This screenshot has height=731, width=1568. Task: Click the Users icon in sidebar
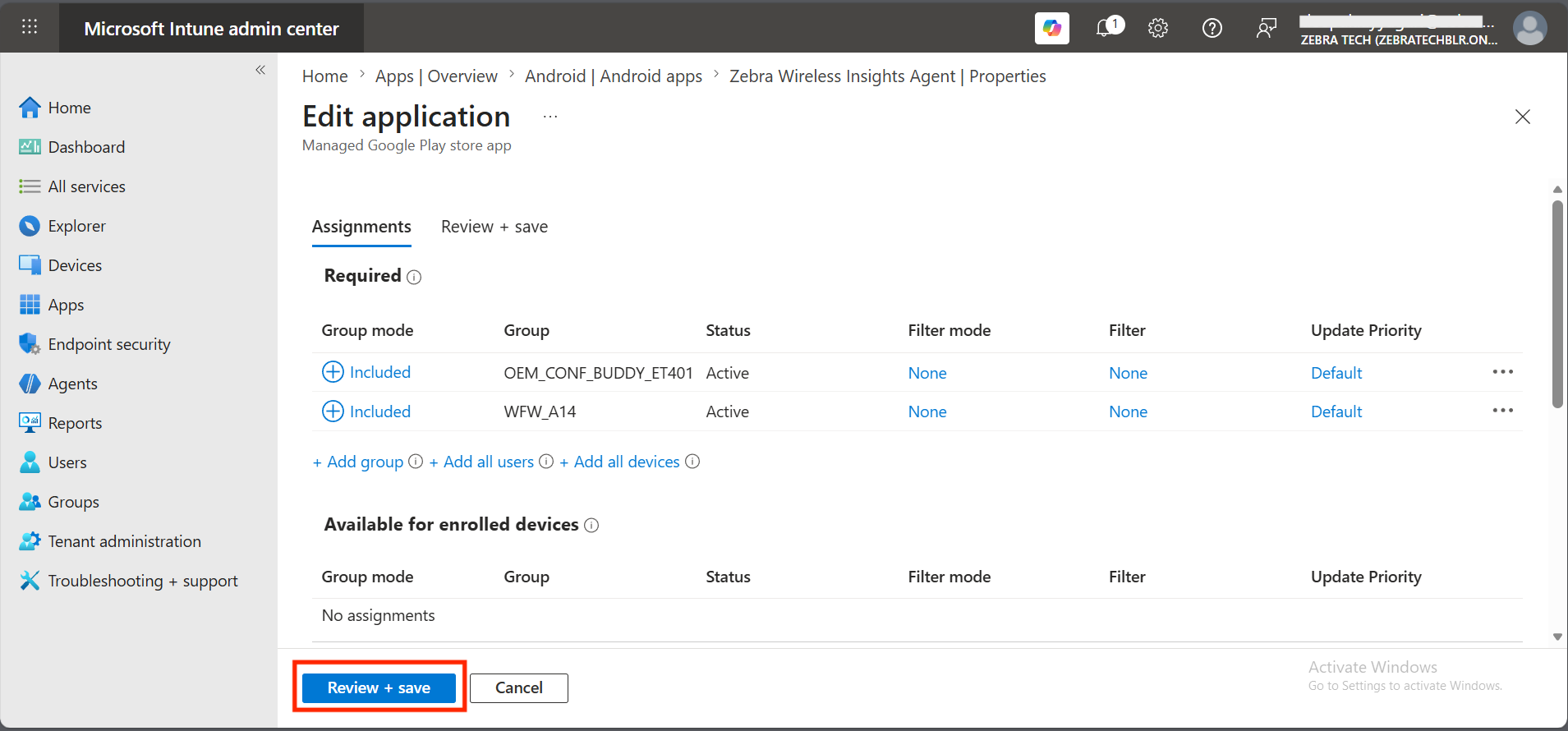pos(30,462)
